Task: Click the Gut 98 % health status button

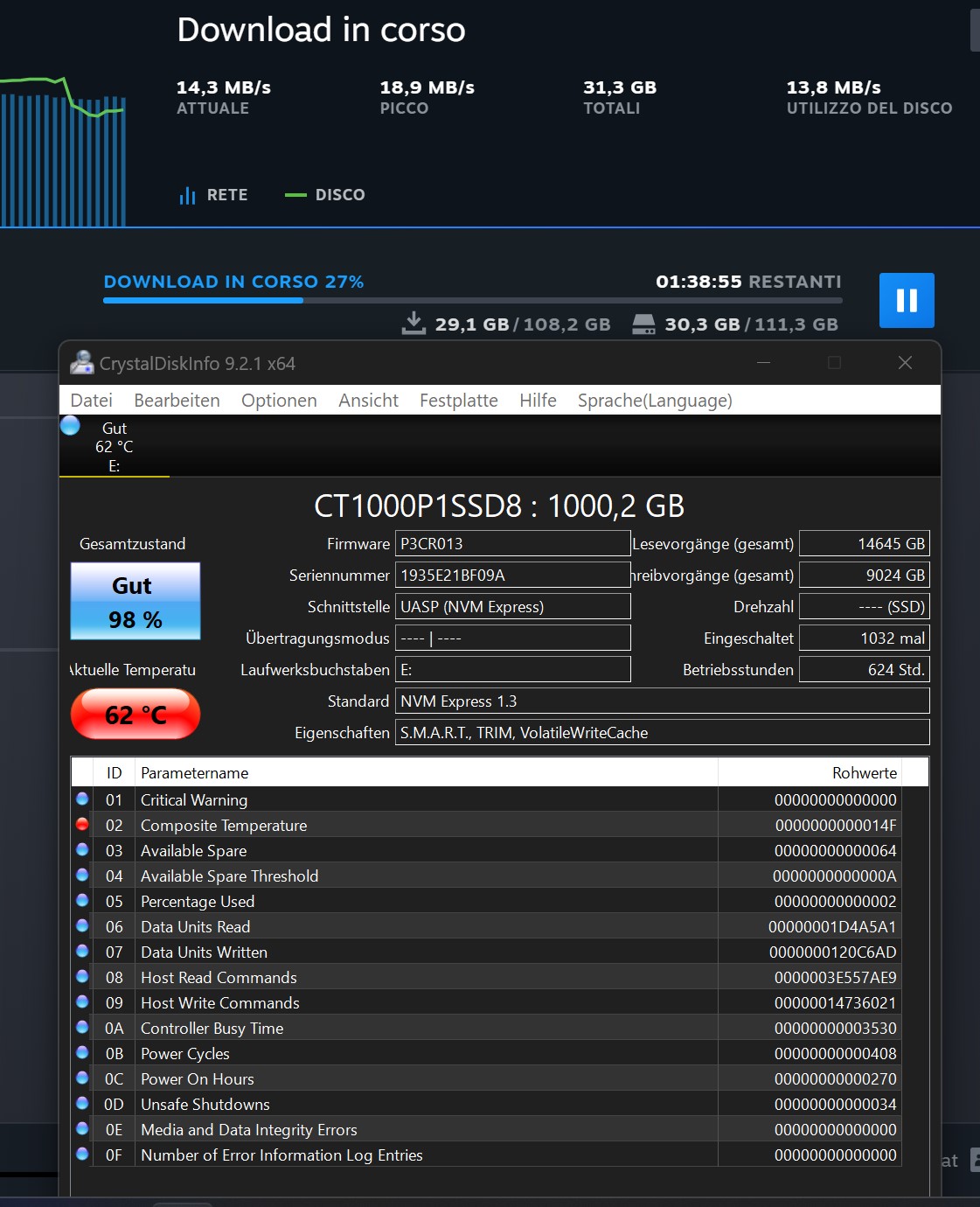Action: point(136,601)
